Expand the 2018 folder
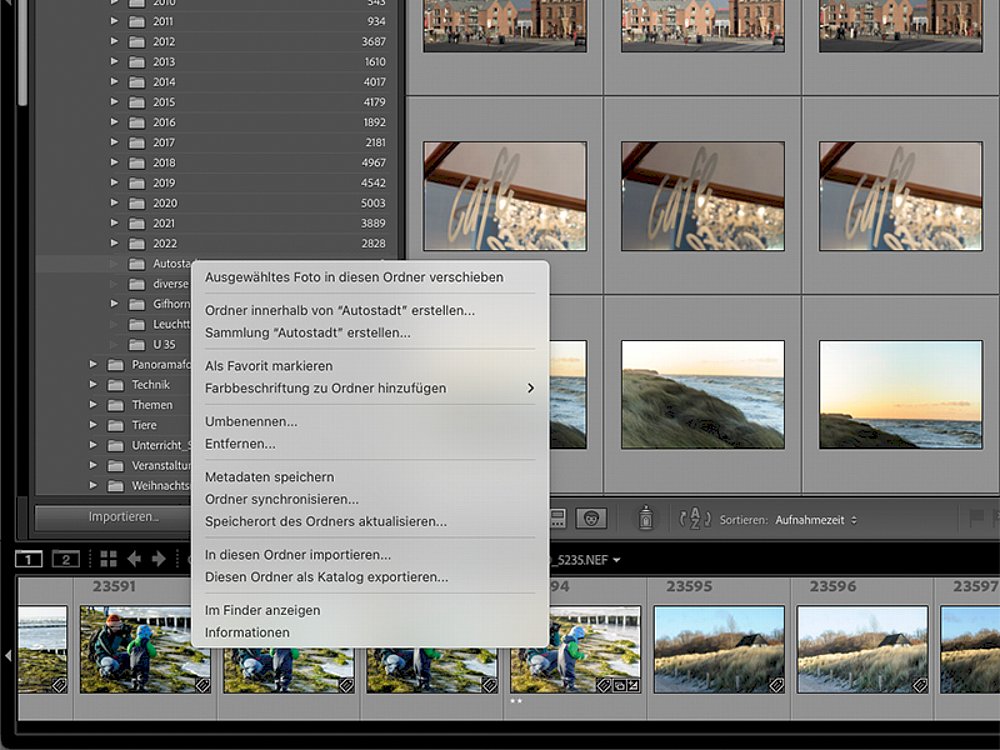 coord(114,163)
